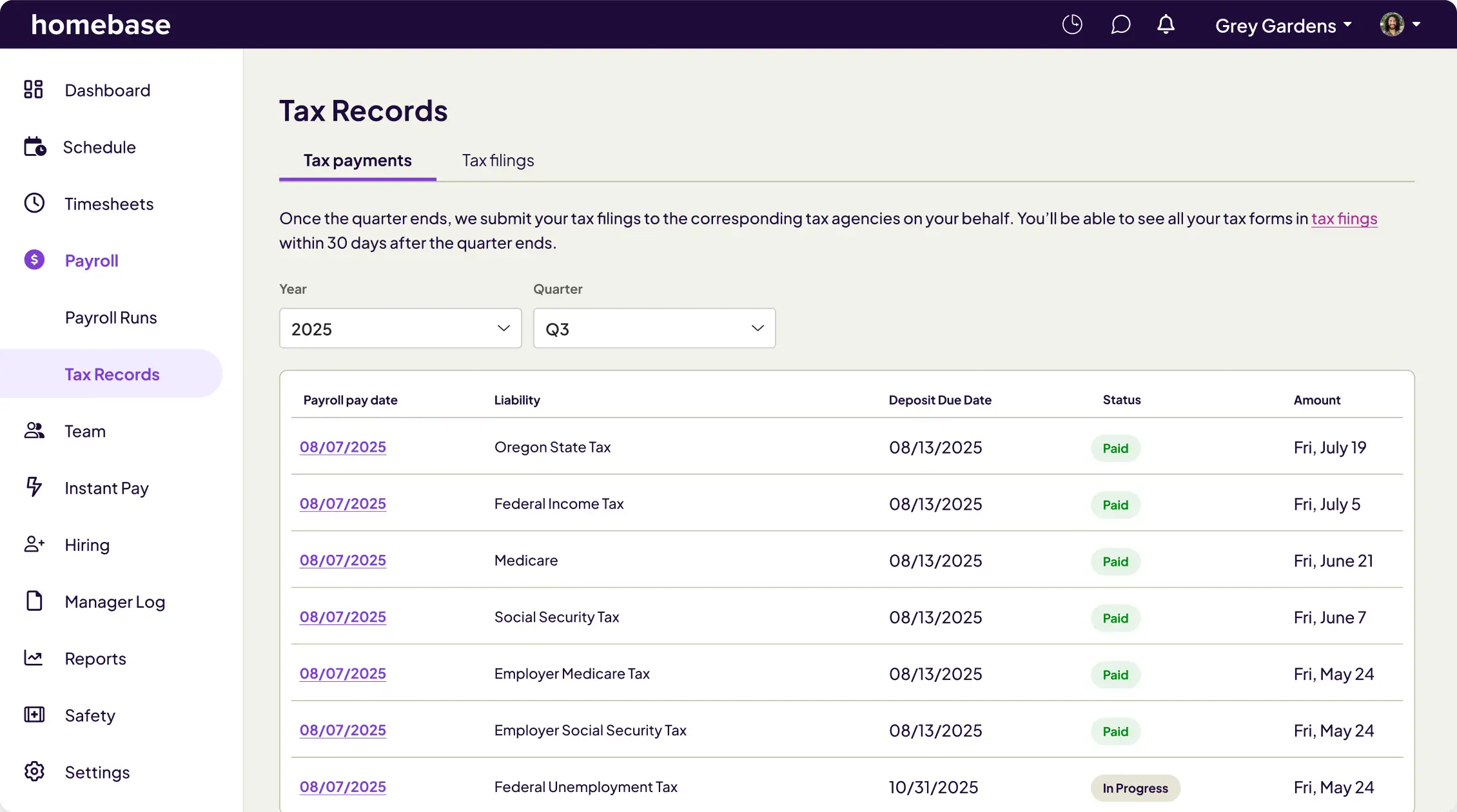Switch to the Tax filings tab
The width and height of the screenshot is (1457, 812).
(x=498, y=160)
